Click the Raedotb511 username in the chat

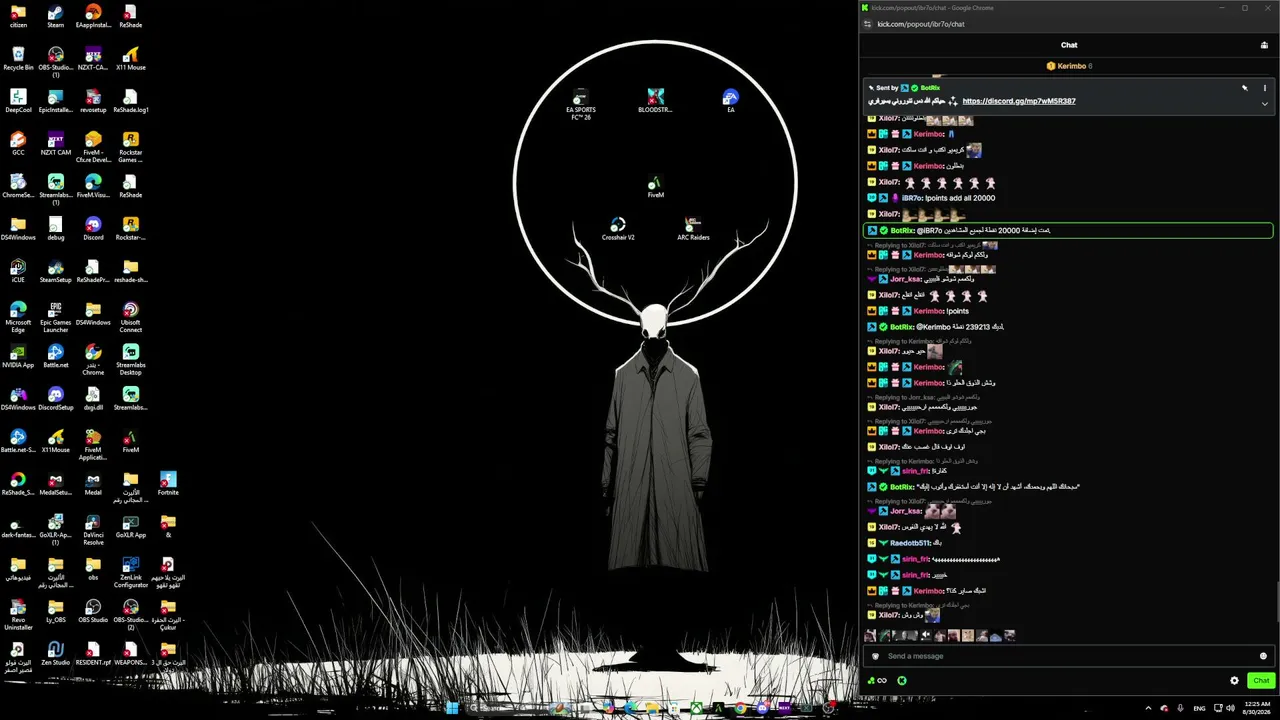pyautogui.click(x=909, y=543)
